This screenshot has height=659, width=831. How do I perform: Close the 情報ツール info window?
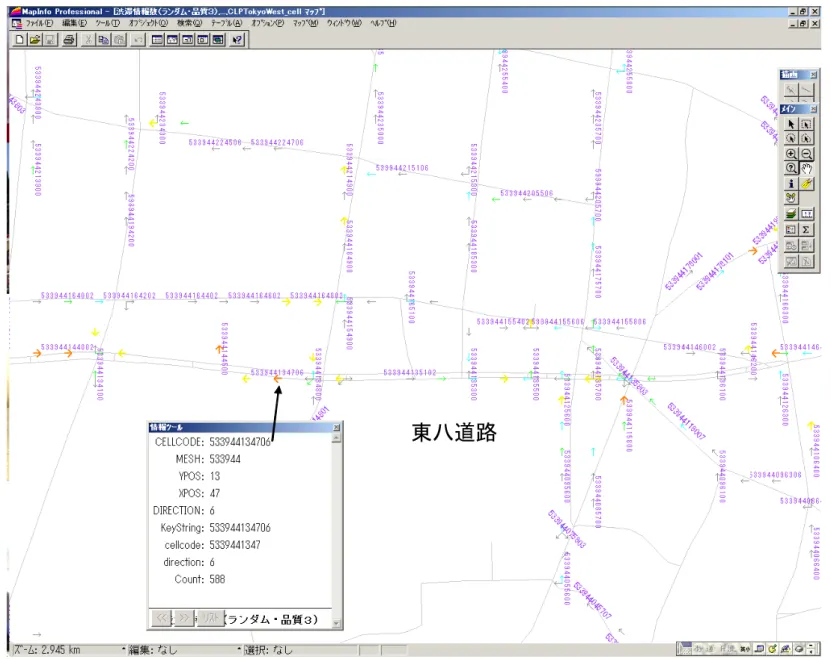coord(336,427)
